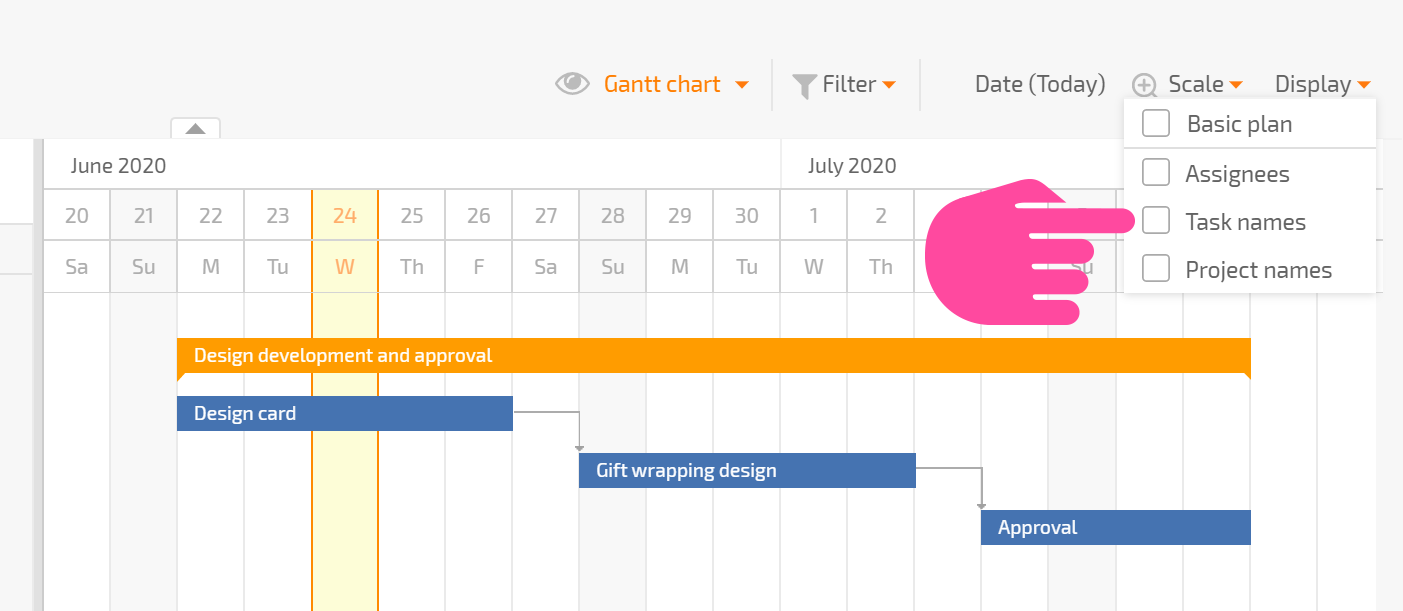Enable the Basic plan checkbox

pos(1156,124)
